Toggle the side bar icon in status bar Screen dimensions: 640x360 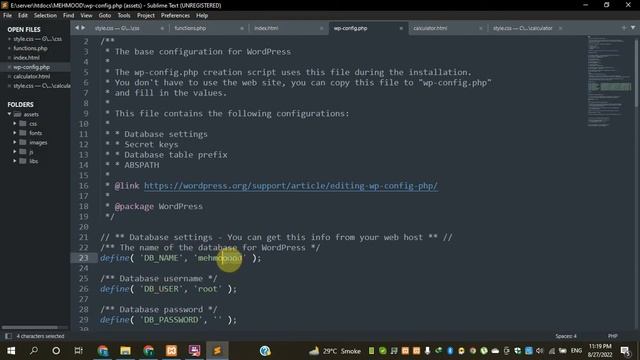click(8, 336)
